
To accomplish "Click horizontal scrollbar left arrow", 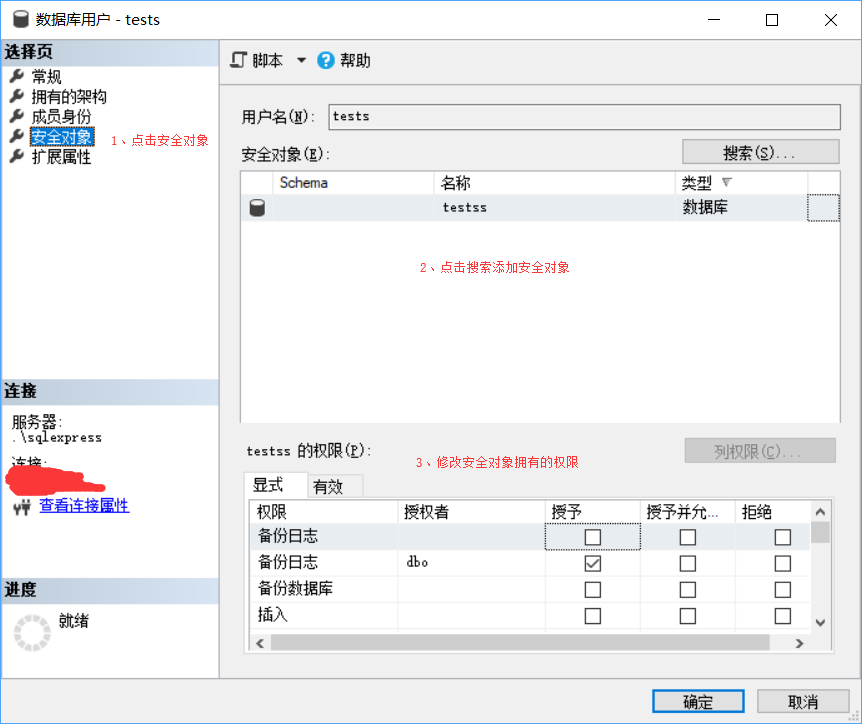I will point(260,643).
